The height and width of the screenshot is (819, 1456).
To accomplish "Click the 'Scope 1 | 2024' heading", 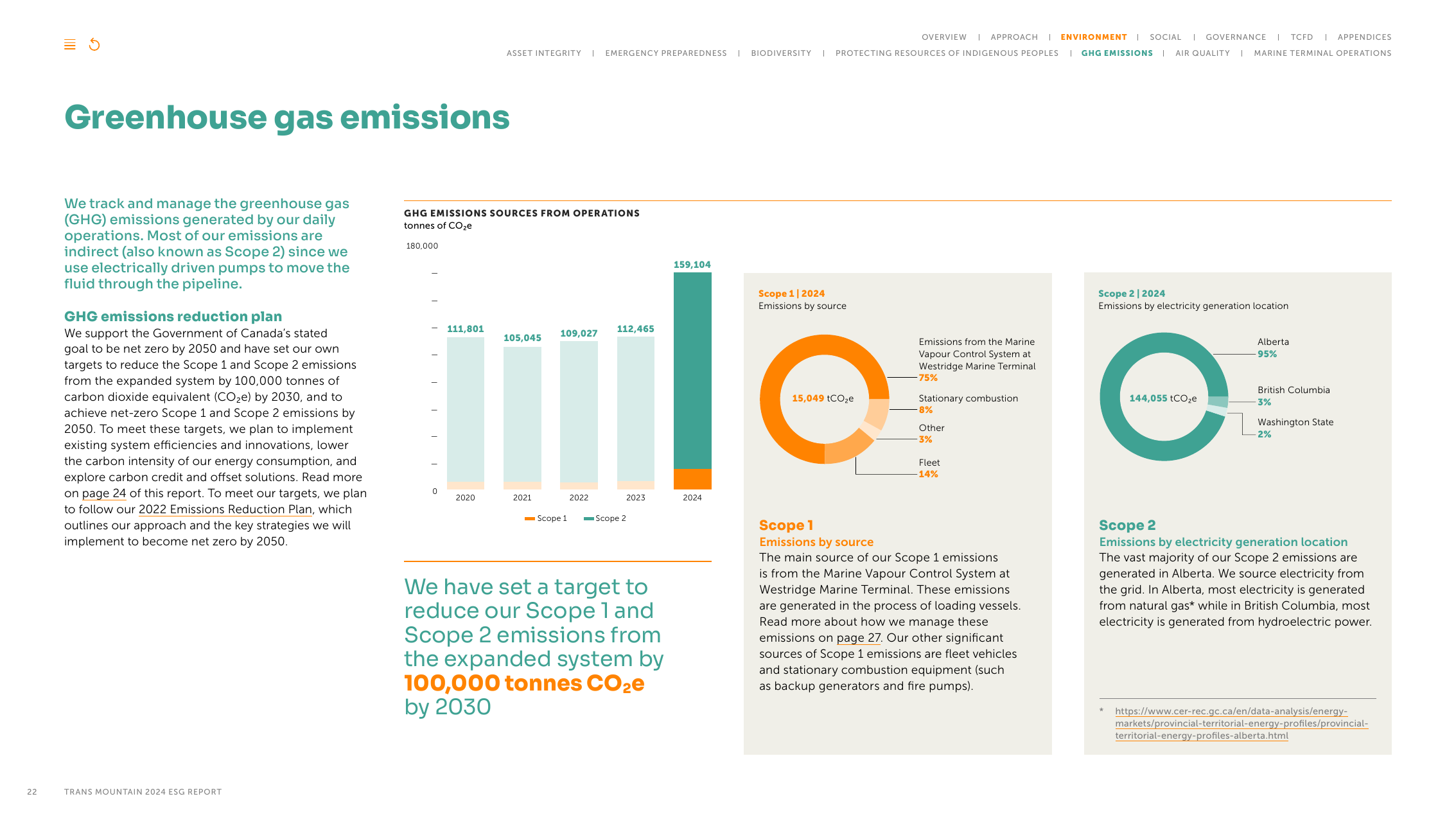I will 791,294.
